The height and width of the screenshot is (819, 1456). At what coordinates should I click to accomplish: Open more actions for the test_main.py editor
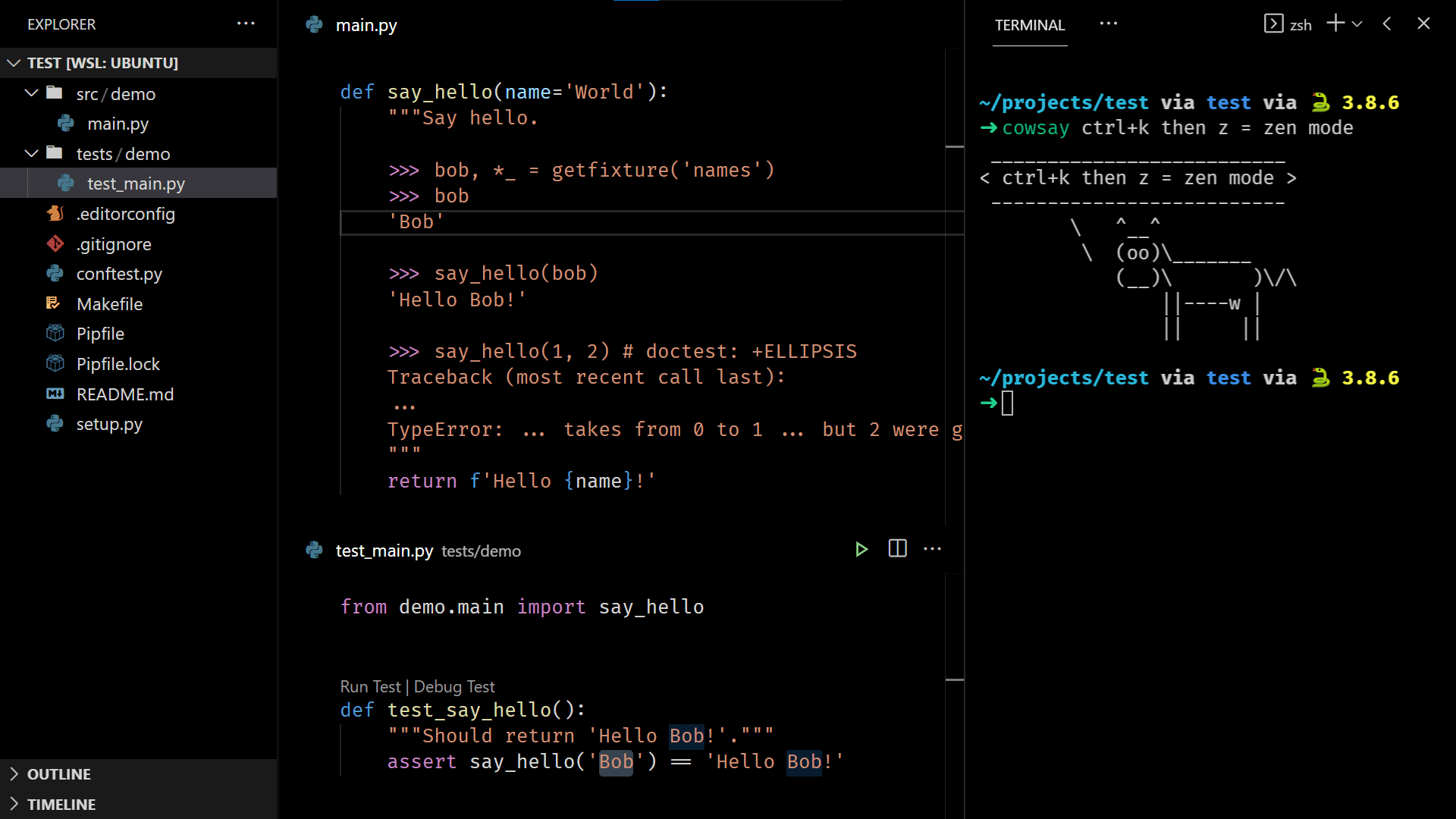coord(932,548)
